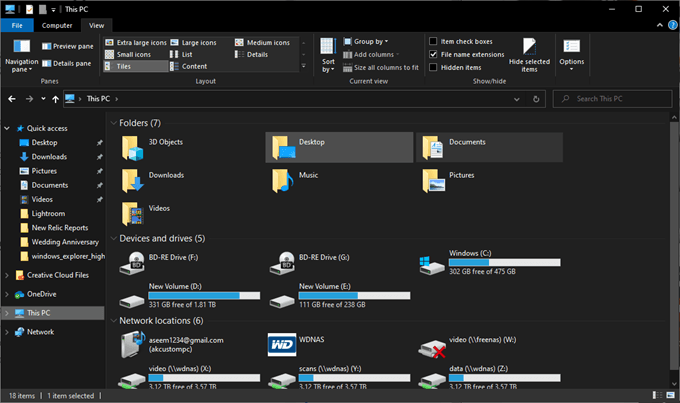
Task: Click the Navigation pane icon
Action: click(21, 47)
